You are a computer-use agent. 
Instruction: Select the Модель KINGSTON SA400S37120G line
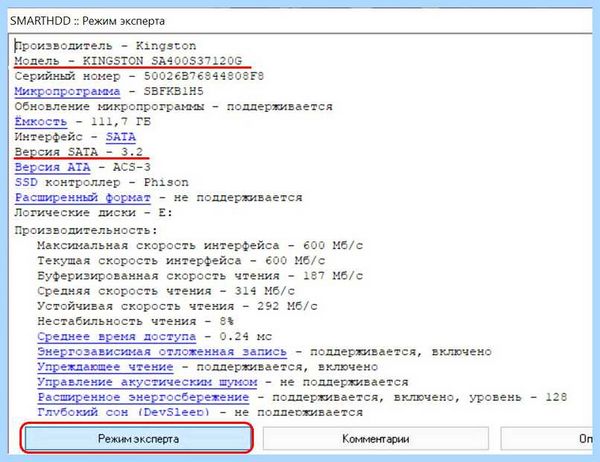pos(128,61)
